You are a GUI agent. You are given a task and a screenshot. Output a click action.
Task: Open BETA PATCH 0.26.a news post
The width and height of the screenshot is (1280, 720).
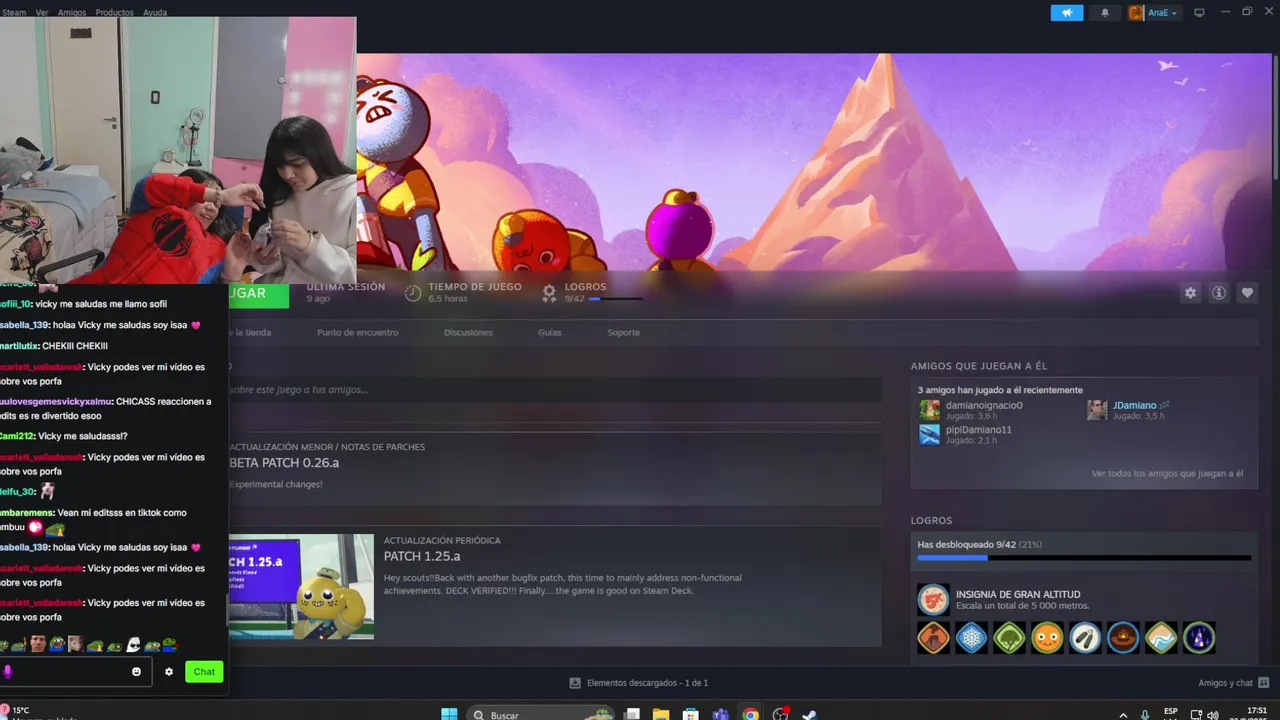[x=284, y=463]
